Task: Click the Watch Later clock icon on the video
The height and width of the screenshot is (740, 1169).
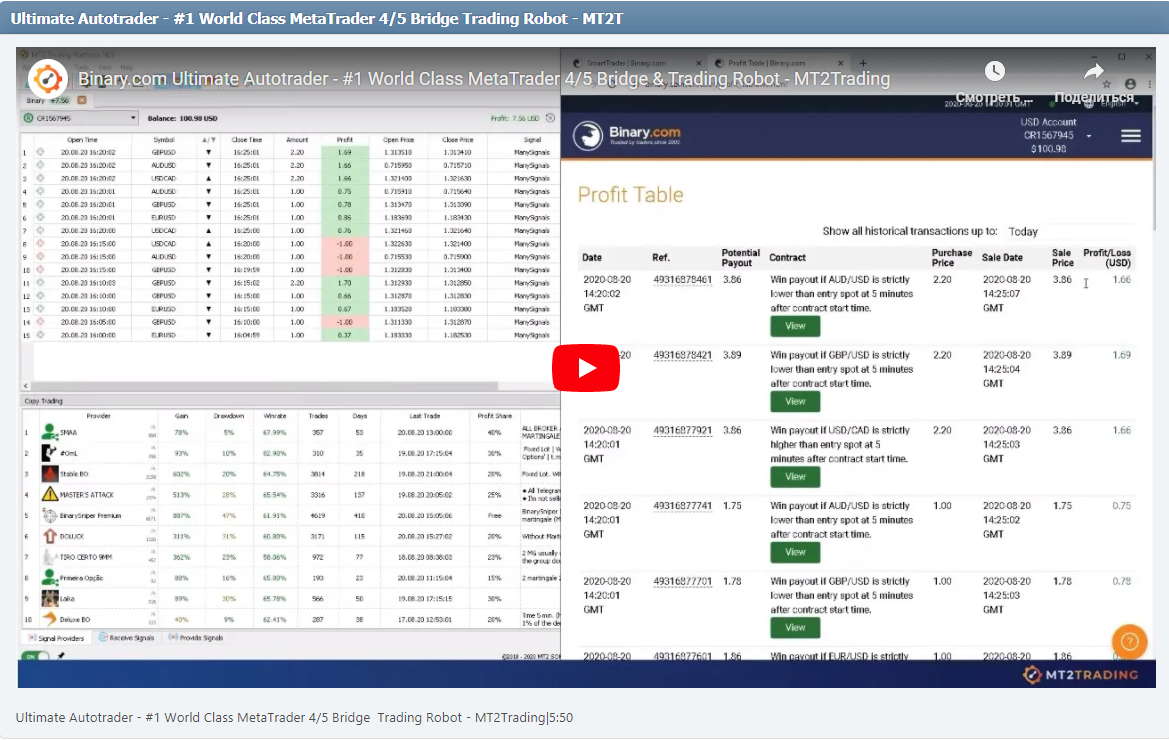Action: (994, 71)
